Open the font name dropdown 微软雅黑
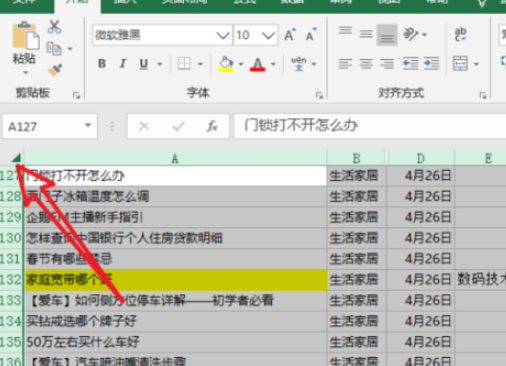506x366 pixels. pos(223,35)
